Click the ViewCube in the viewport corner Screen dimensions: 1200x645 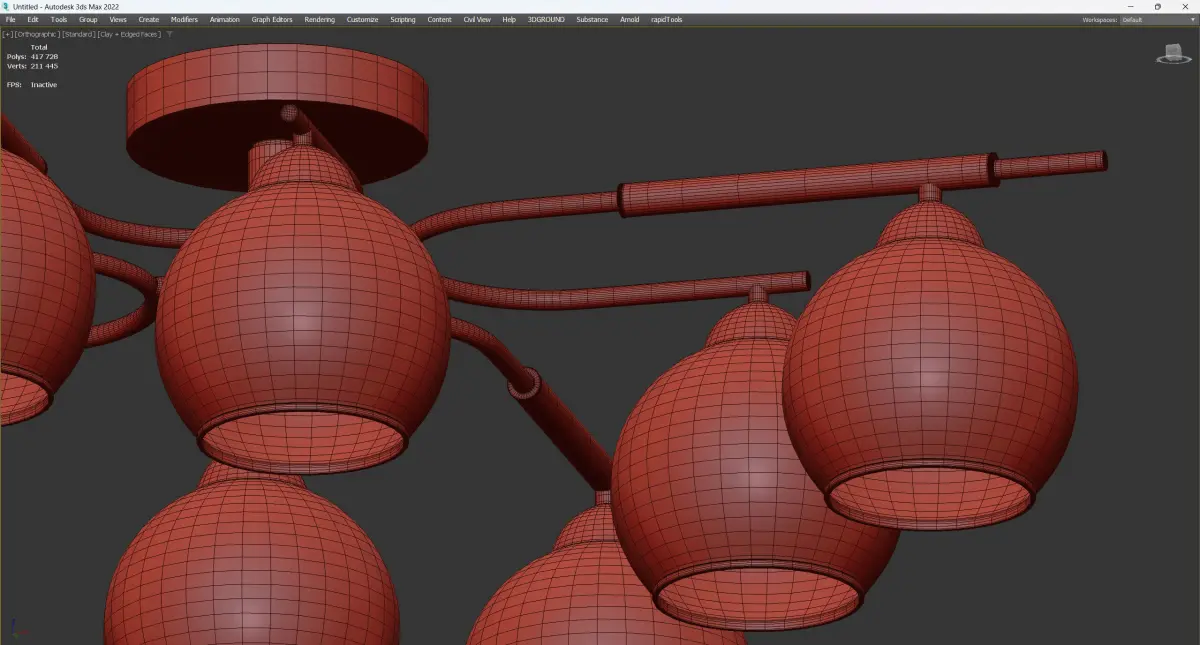pyautogui.click(x=1173, y=55)
